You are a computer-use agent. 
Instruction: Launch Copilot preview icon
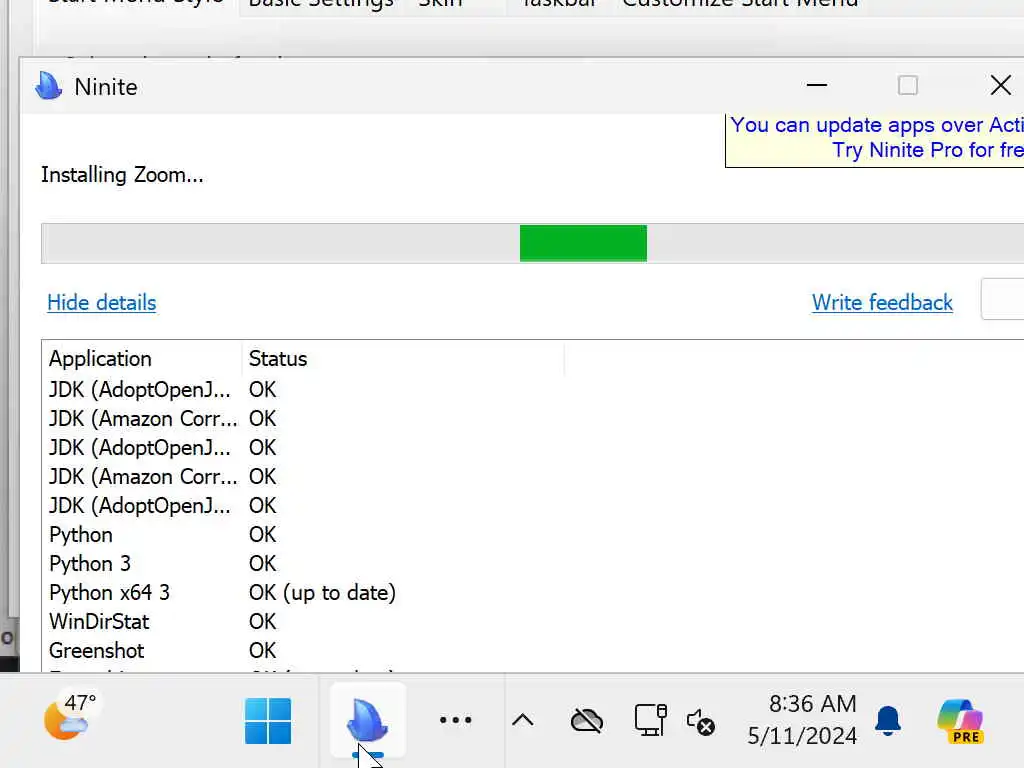(960, 721)
